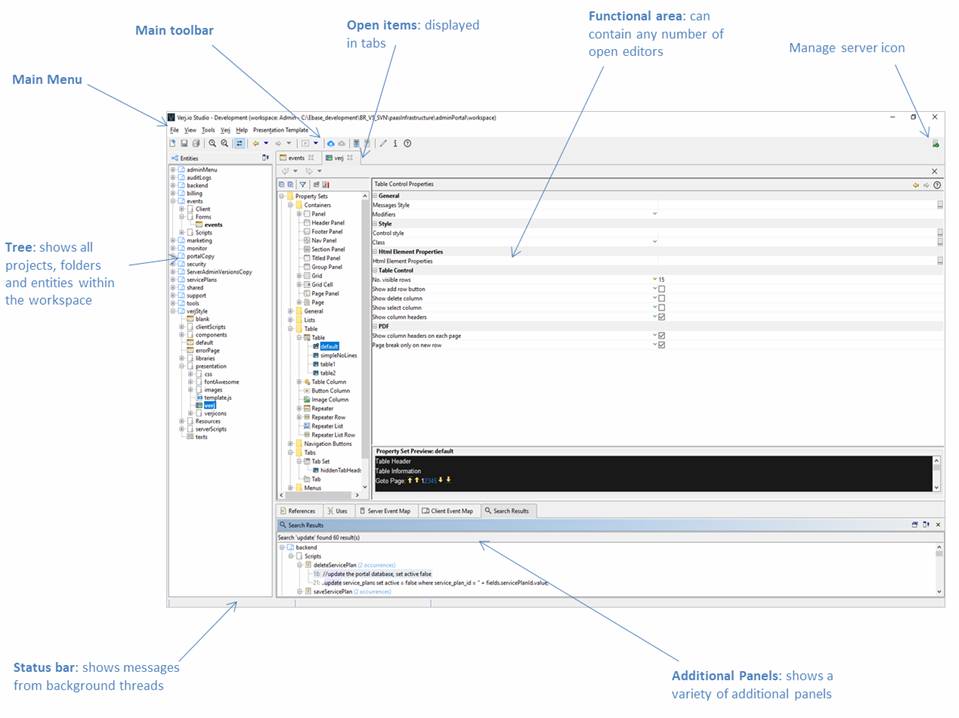Click the filter funnel icon above Property Sets
This screenshot has height=718, width=959.
tap(303, 185)
